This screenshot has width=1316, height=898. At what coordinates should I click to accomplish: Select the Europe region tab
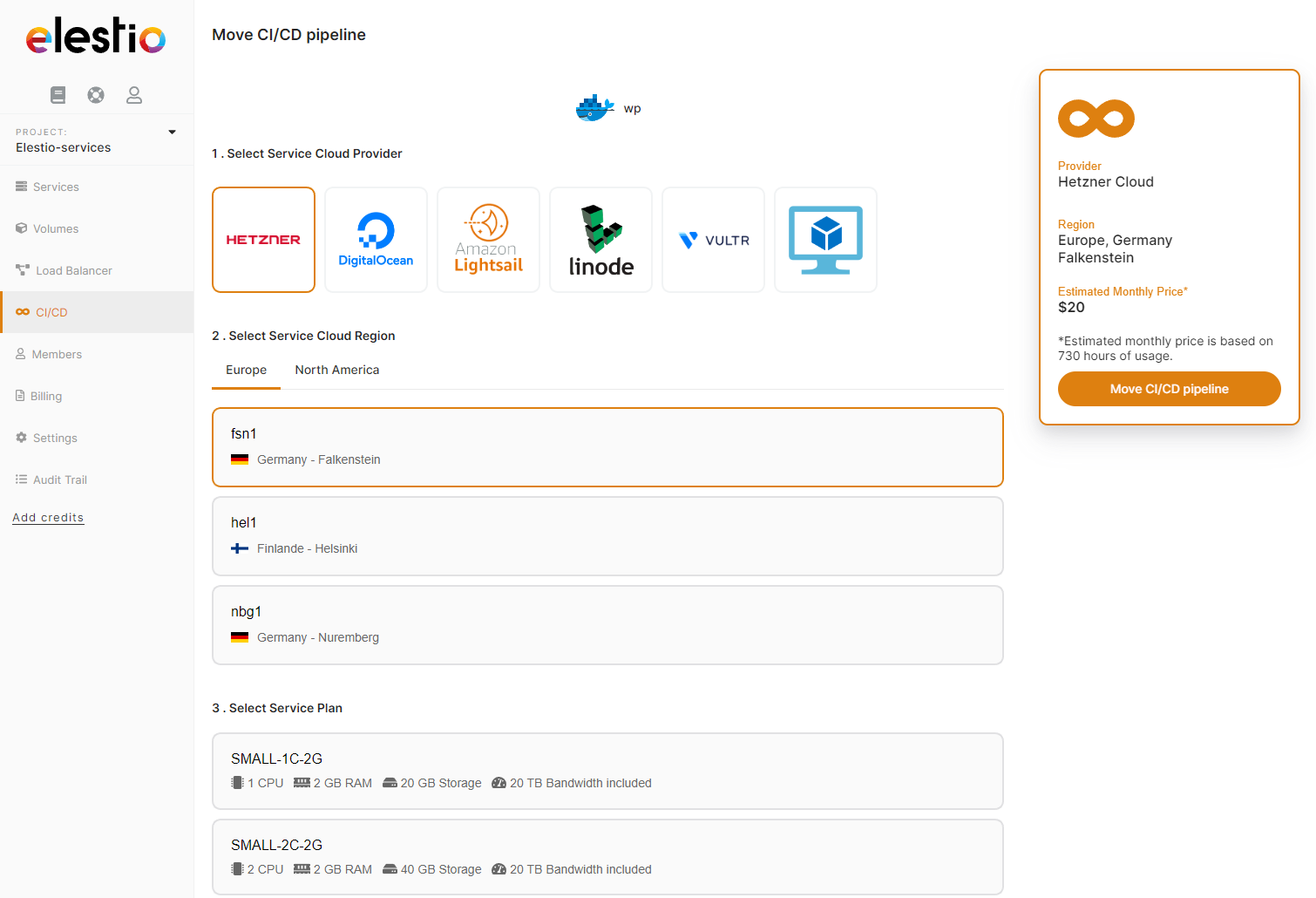pyautogui.click(x=246, y=370)
